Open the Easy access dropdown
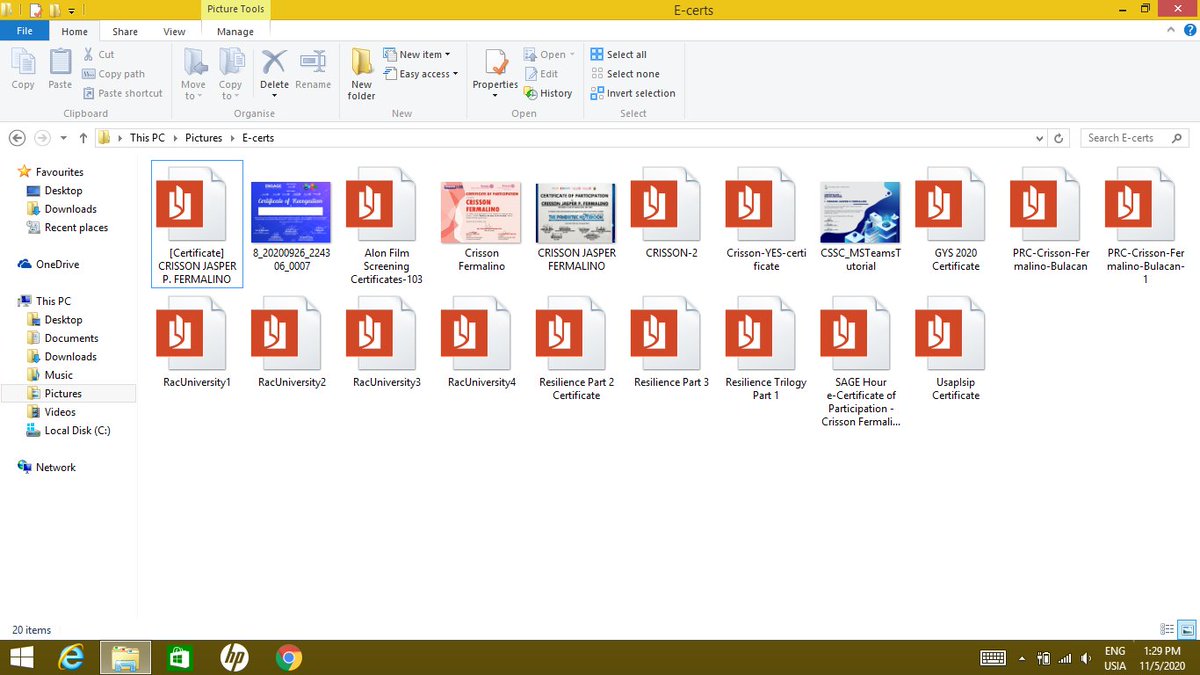Image resolution: width=1200 pixels, height=675 pixels. point(421,74)
